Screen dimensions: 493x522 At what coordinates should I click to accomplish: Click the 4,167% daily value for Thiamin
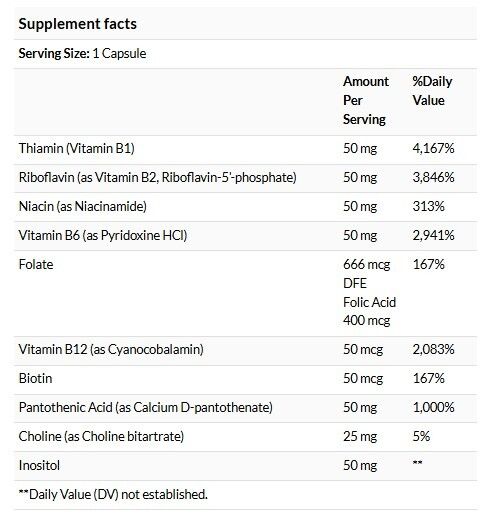tap(433, 148)
